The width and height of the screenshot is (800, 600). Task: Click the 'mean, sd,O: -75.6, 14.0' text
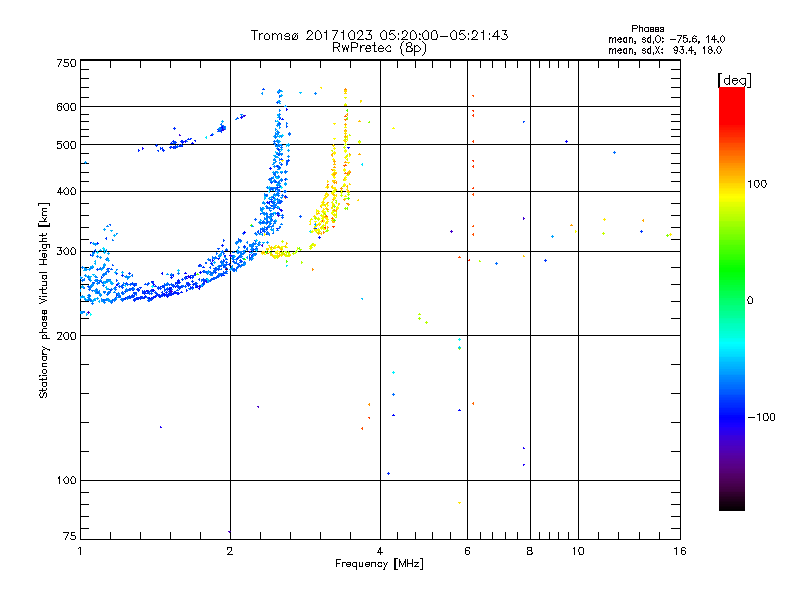tap(666, 39)
